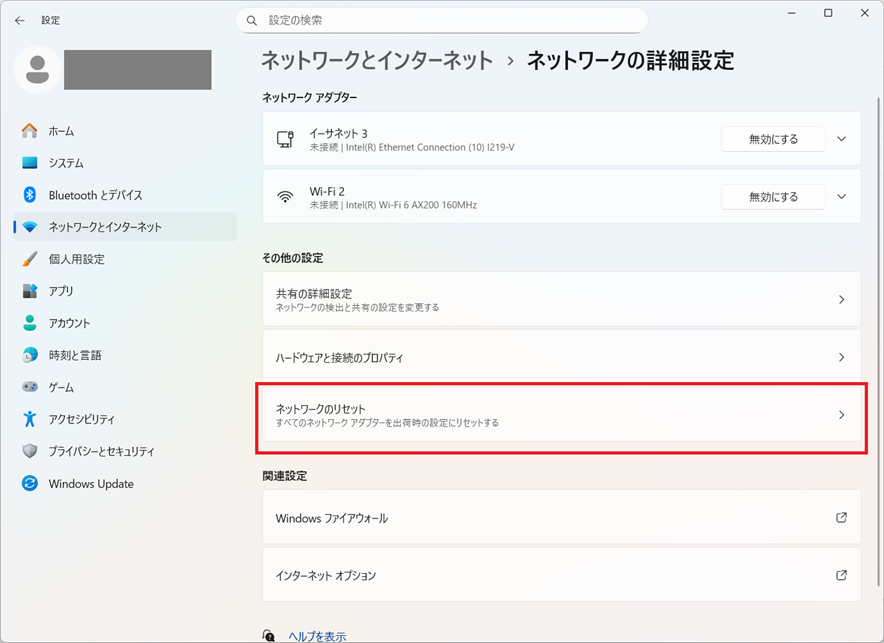Open 共有の詳細設定 page
This screenshot has width=884, height=643.
point(561,300)
